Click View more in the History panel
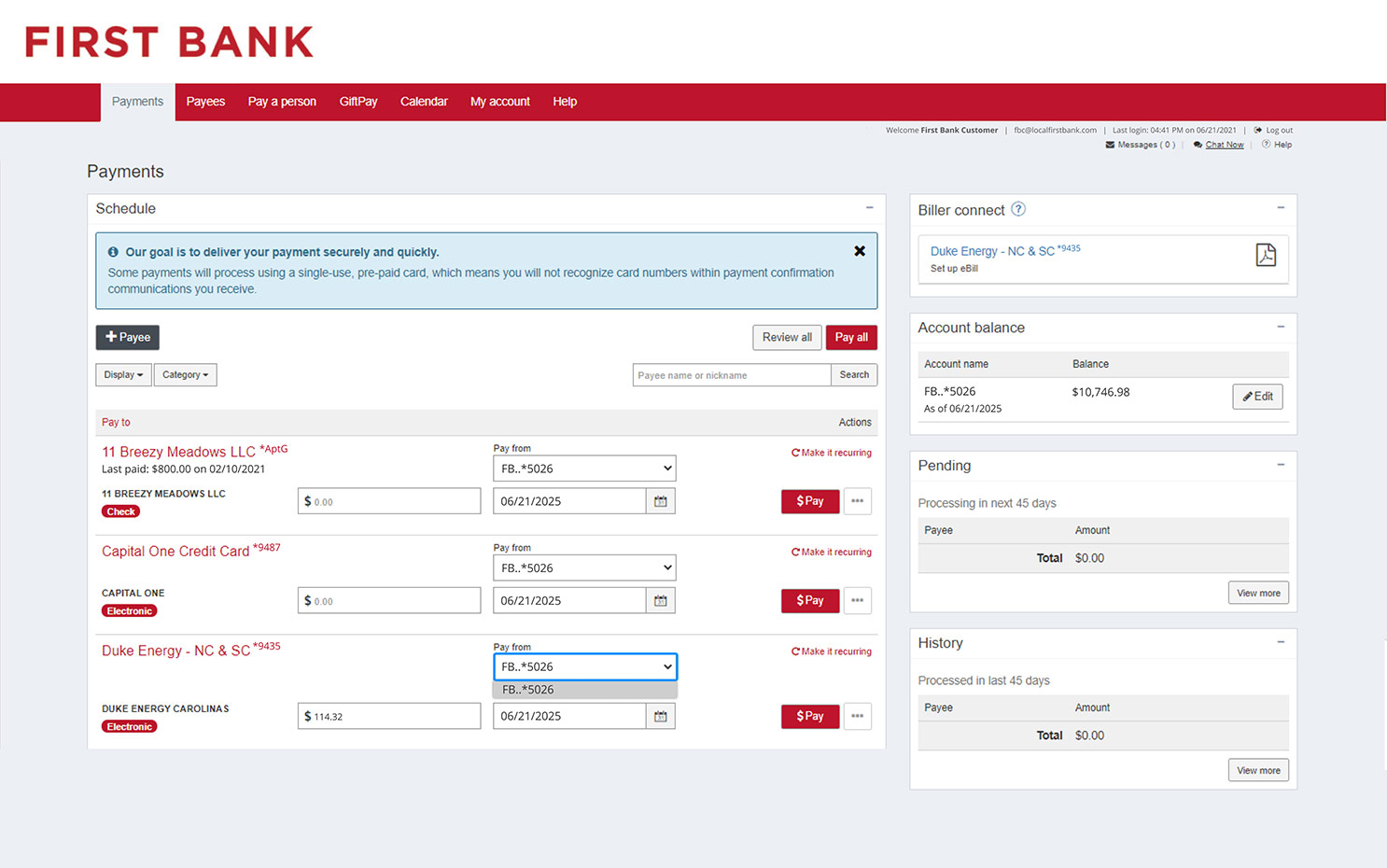1387x868 pixels. tap(1258, 769)
